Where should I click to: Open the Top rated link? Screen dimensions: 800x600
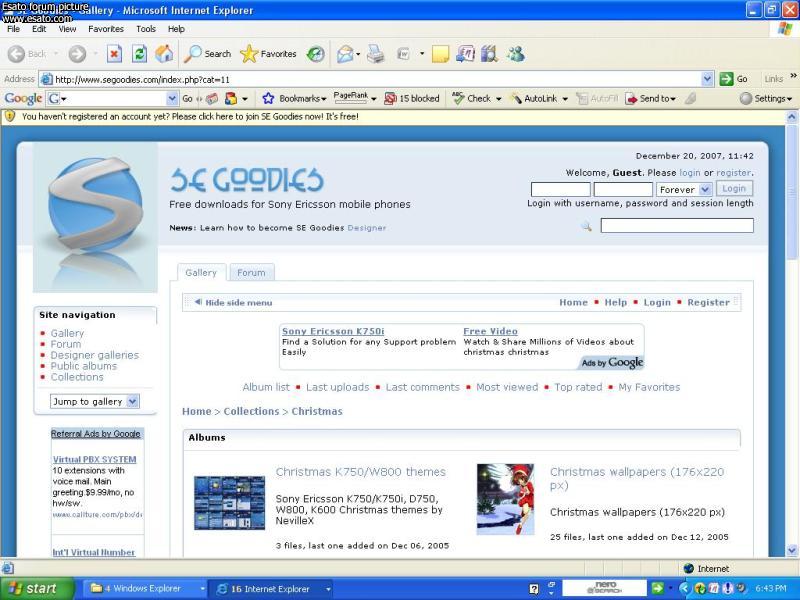(x=578, y=387)
